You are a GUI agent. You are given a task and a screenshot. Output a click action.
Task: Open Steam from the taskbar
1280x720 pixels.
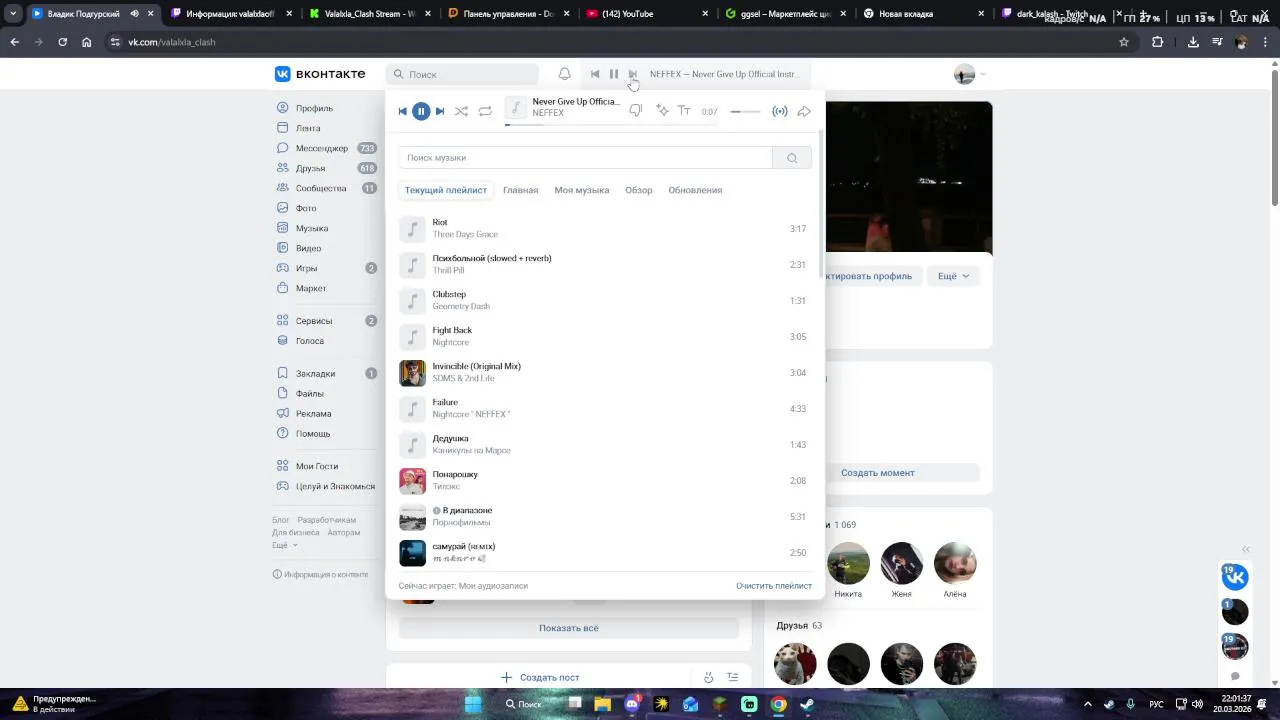pos(807,704)
